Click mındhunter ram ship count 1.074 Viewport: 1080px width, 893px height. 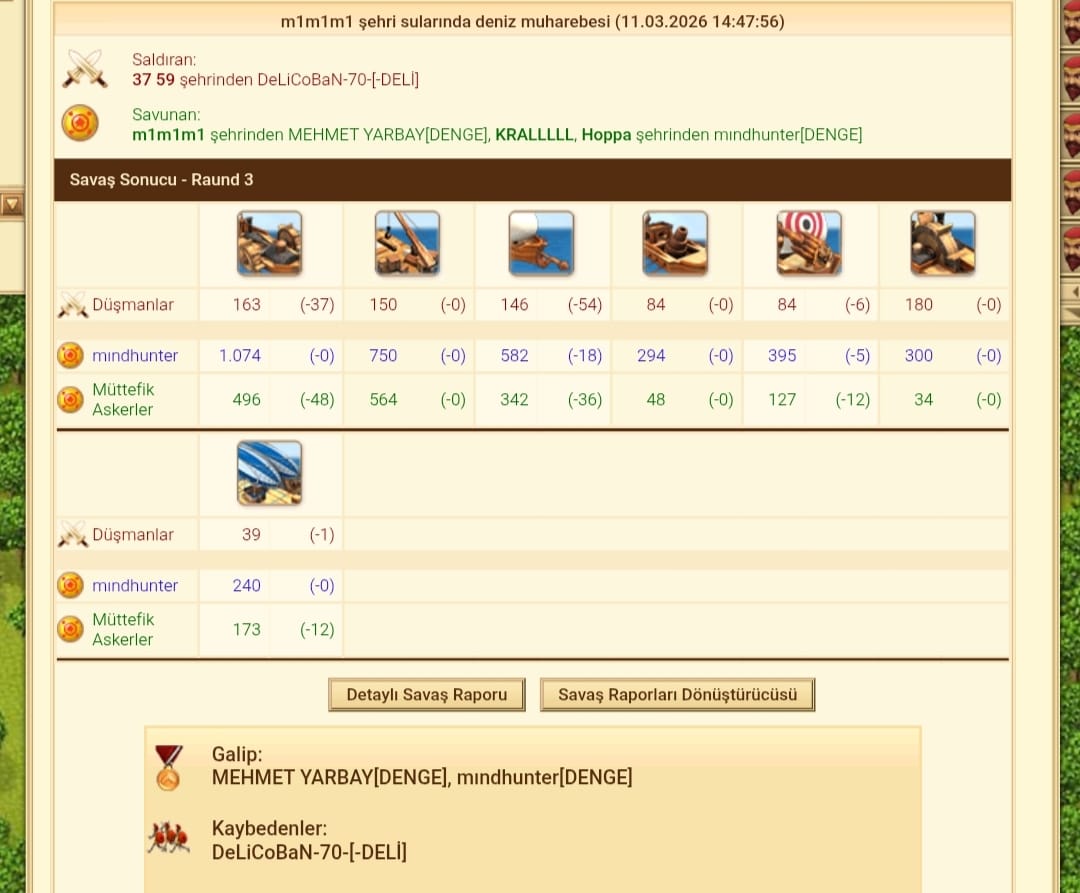point(240,356)
